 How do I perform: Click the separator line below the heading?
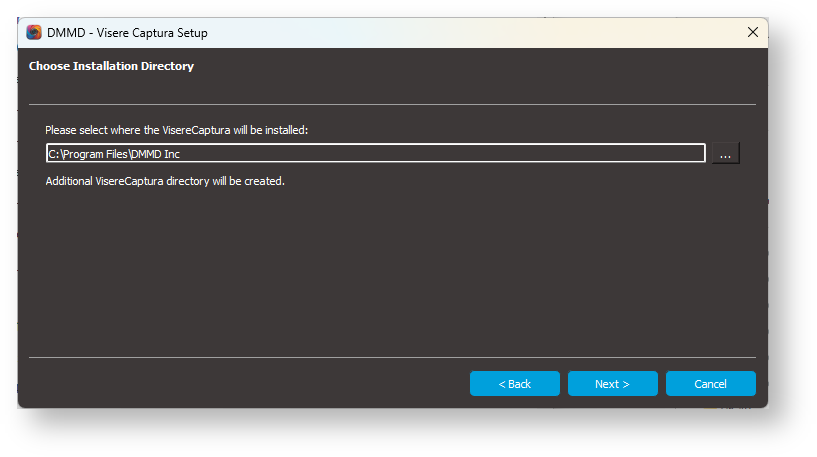392,104
